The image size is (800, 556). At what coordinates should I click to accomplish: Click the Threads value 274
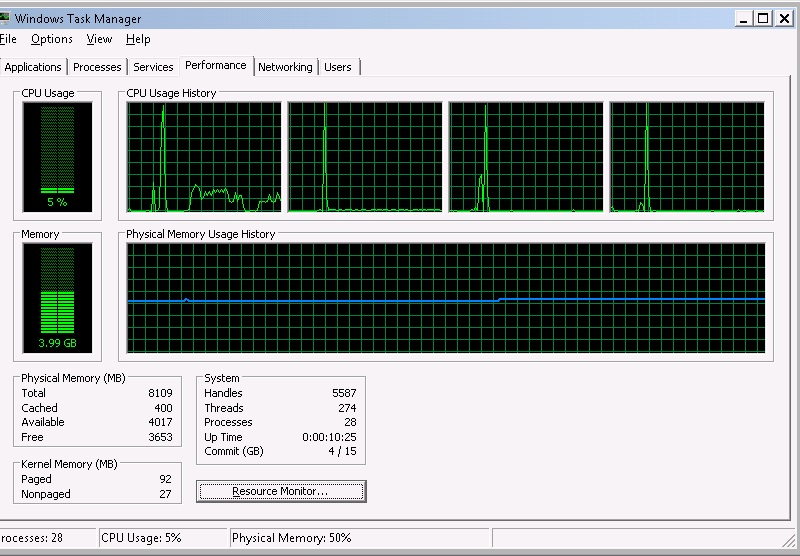(x=347, y=408)
